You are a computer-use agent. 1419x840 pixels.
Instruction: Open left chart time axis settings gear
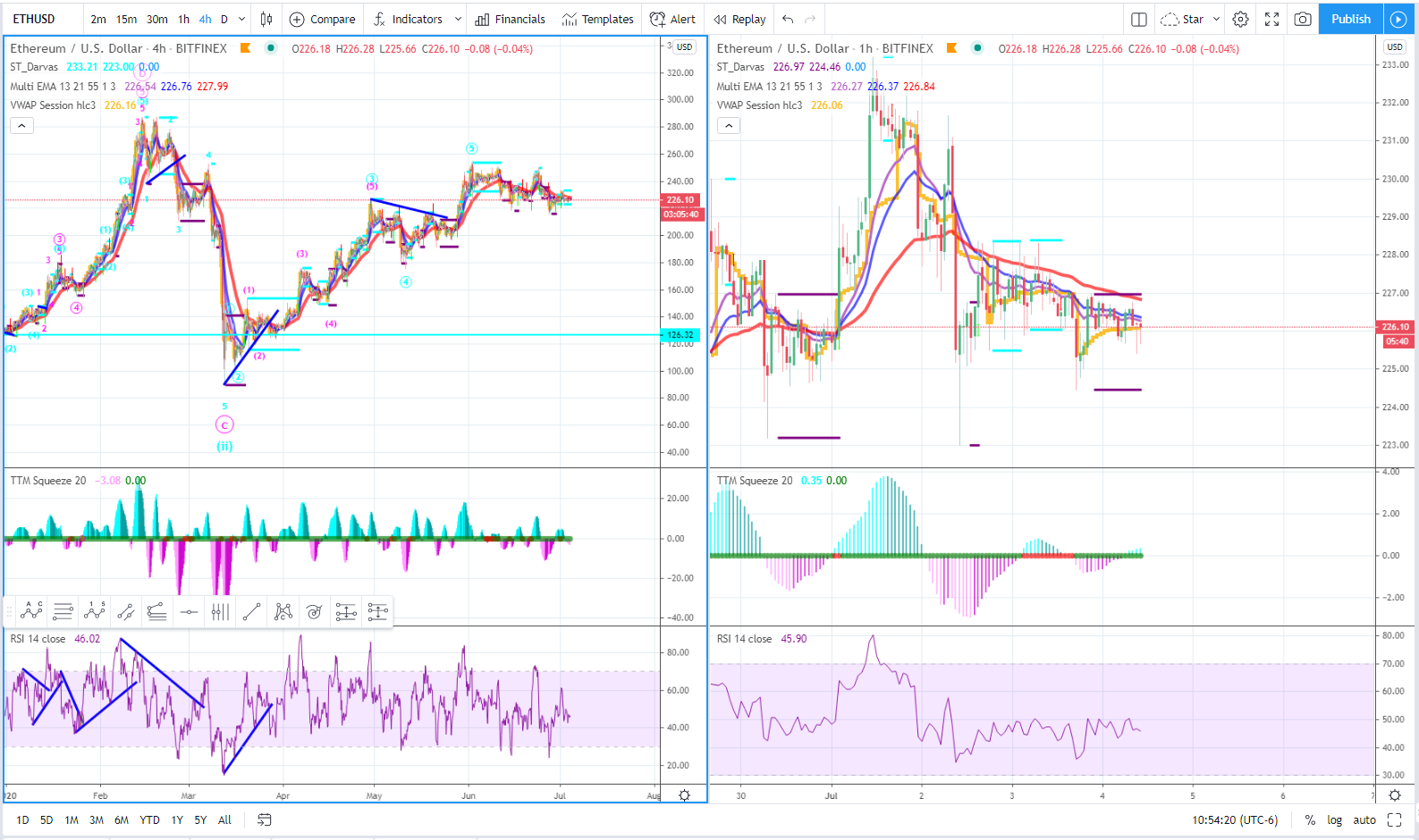click(x=684, y=794)
